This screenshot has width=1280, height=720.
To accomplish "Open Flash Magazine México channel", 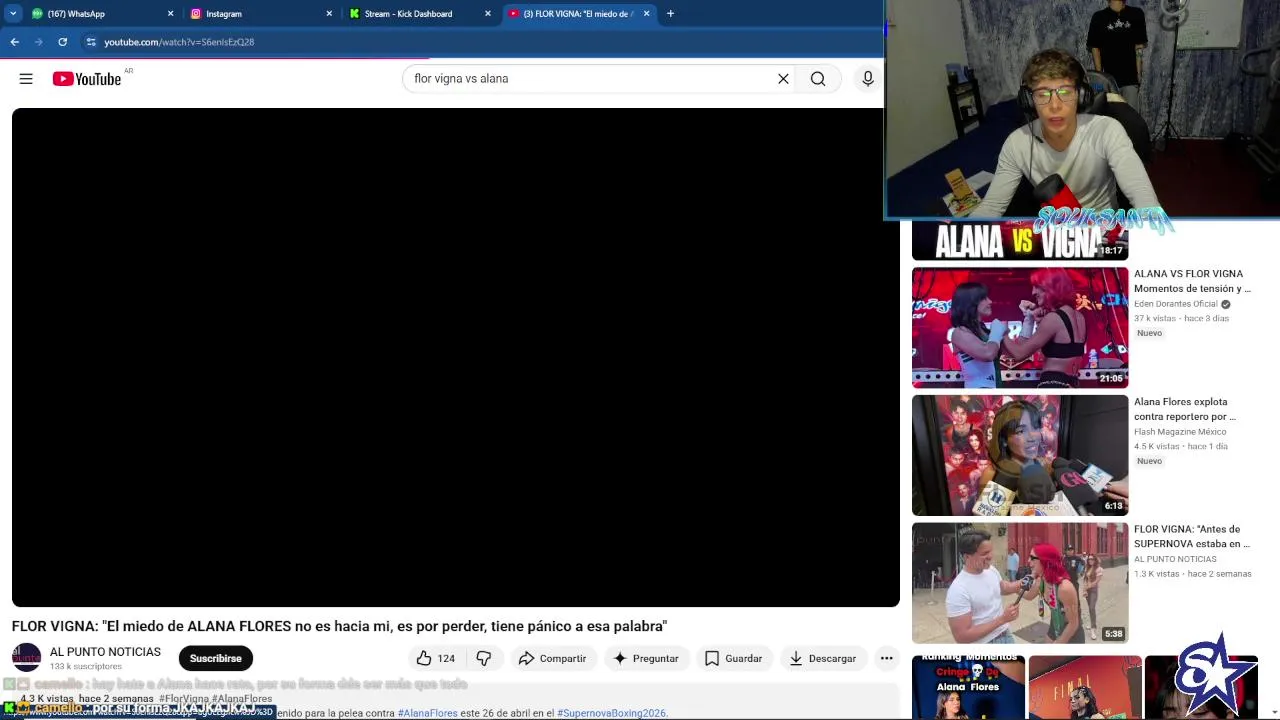I will (x=1180, y=432).
